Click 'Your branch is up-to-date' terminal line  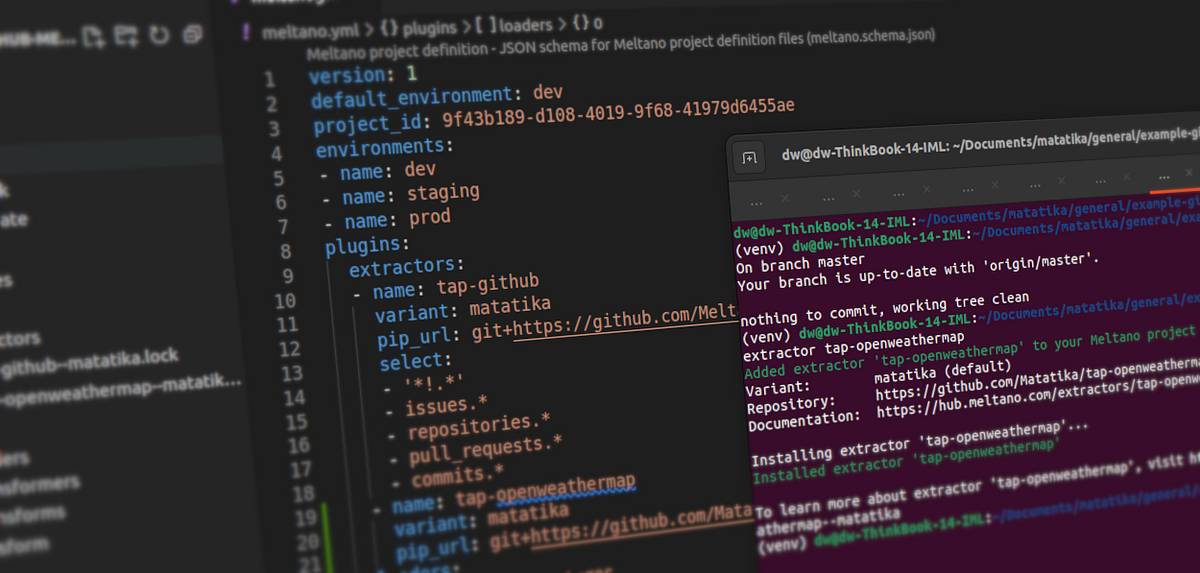click(x=918, y=273)
